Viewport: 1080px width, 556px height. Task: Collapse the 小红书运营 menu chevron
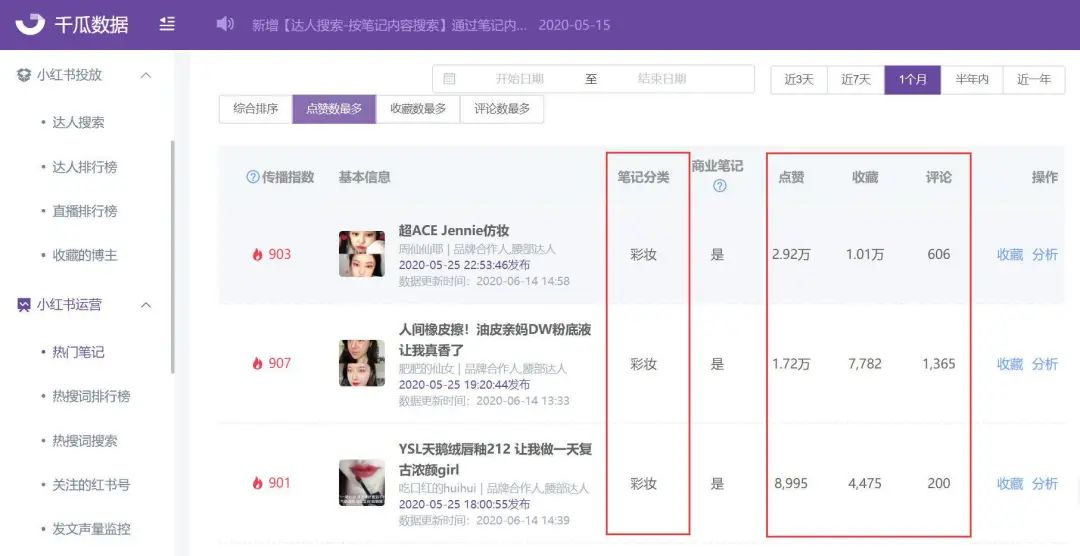[146, 305]
